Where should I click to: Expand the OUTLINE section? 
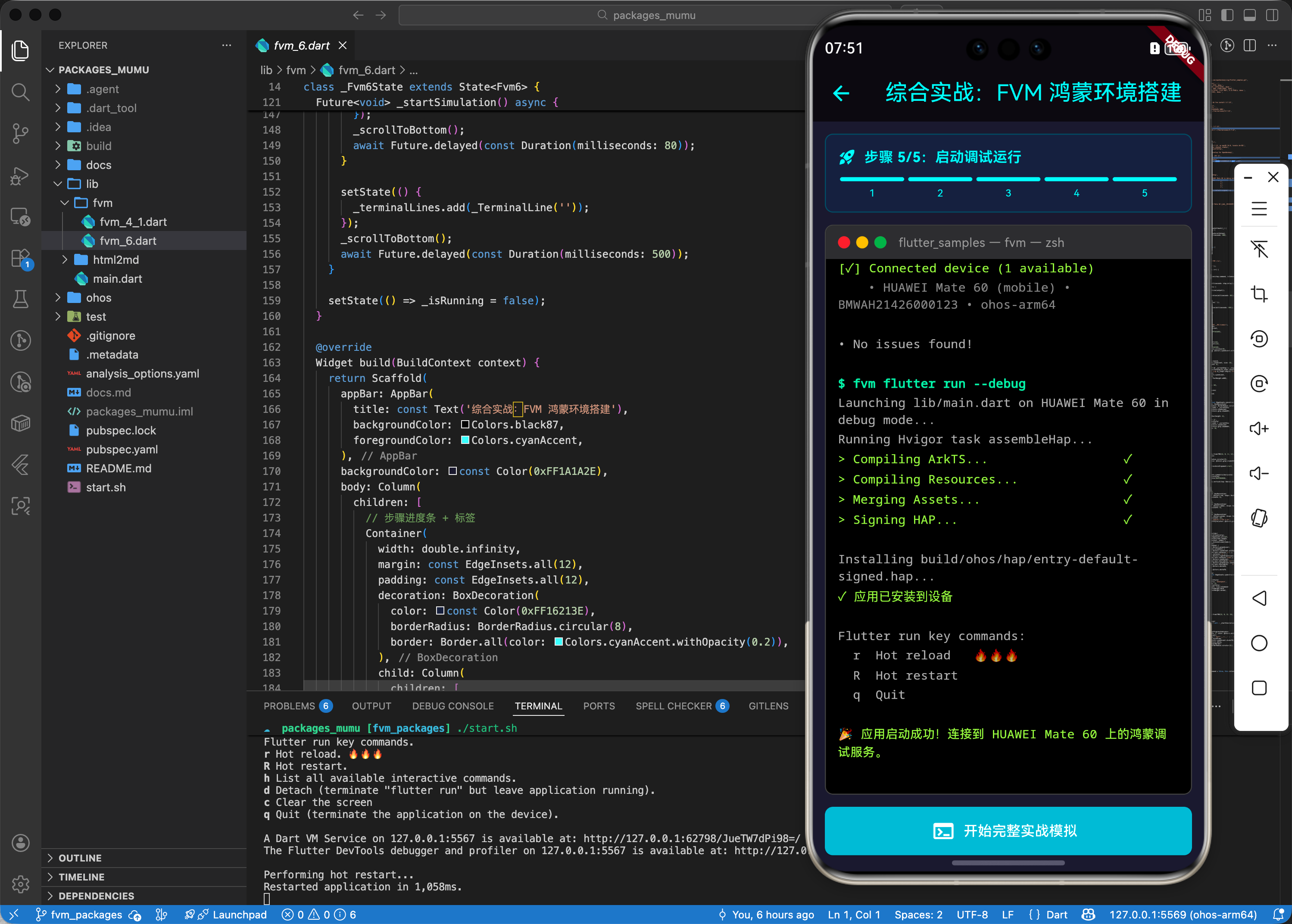80,858
